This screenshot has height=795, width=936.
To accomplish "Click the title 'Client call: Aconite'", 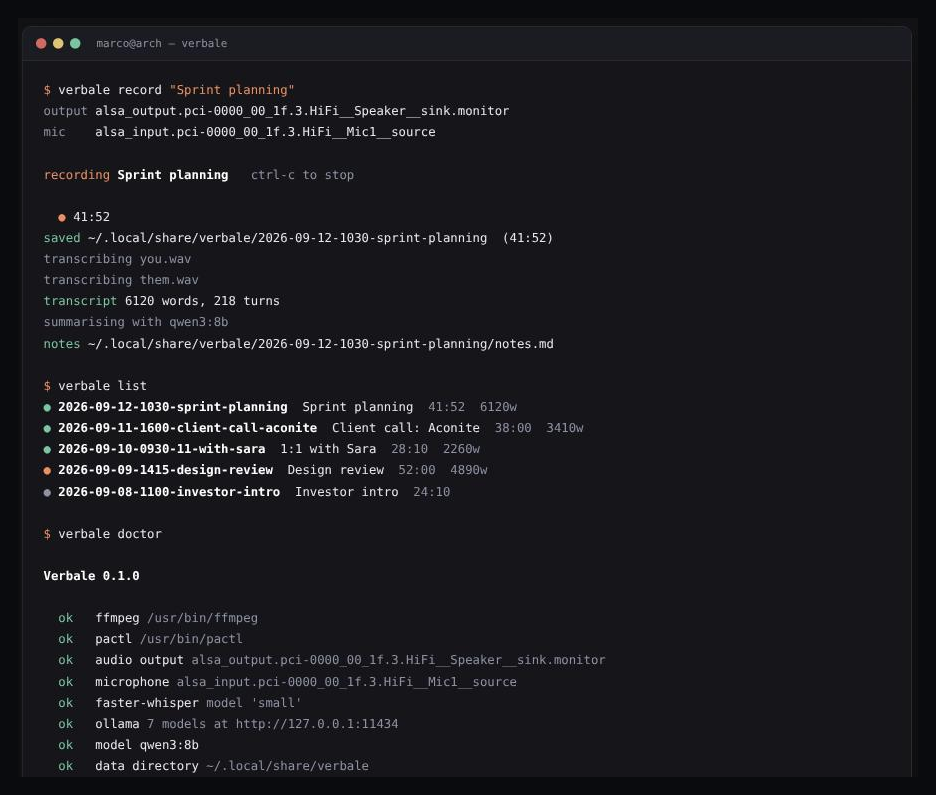I will [x=406, y=428].
